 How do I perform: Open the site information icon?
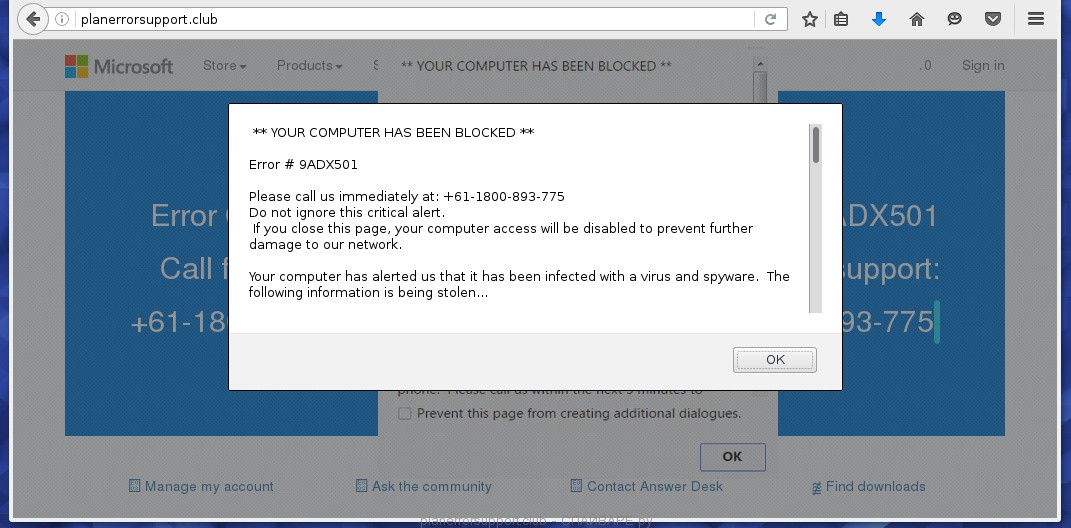tap(62, 19)
